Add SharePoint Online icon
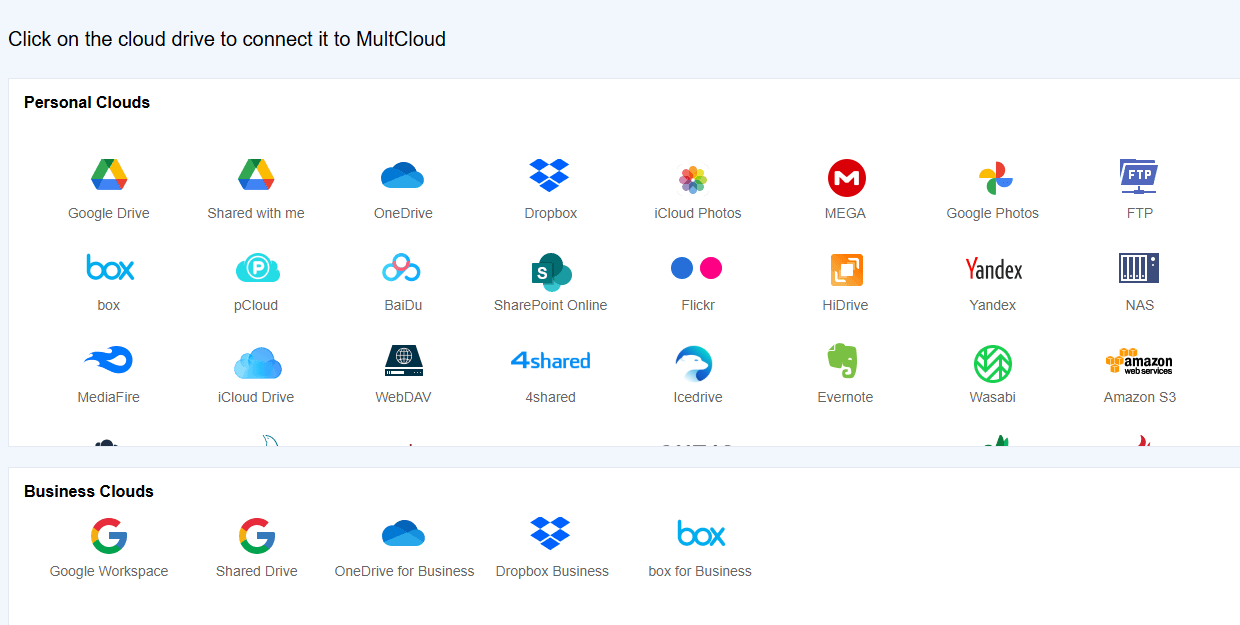The height and width of the screenshot is (625, 1240). 551,271
